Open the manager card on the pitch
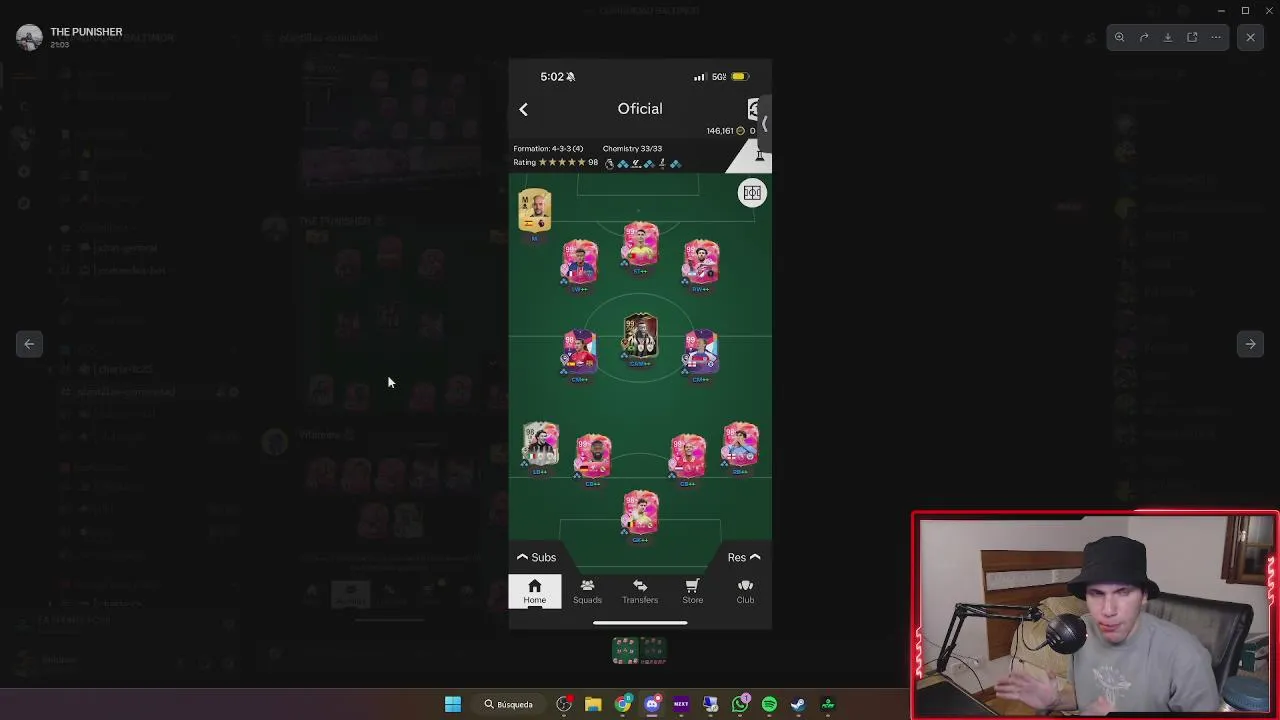 click(535, 211)
